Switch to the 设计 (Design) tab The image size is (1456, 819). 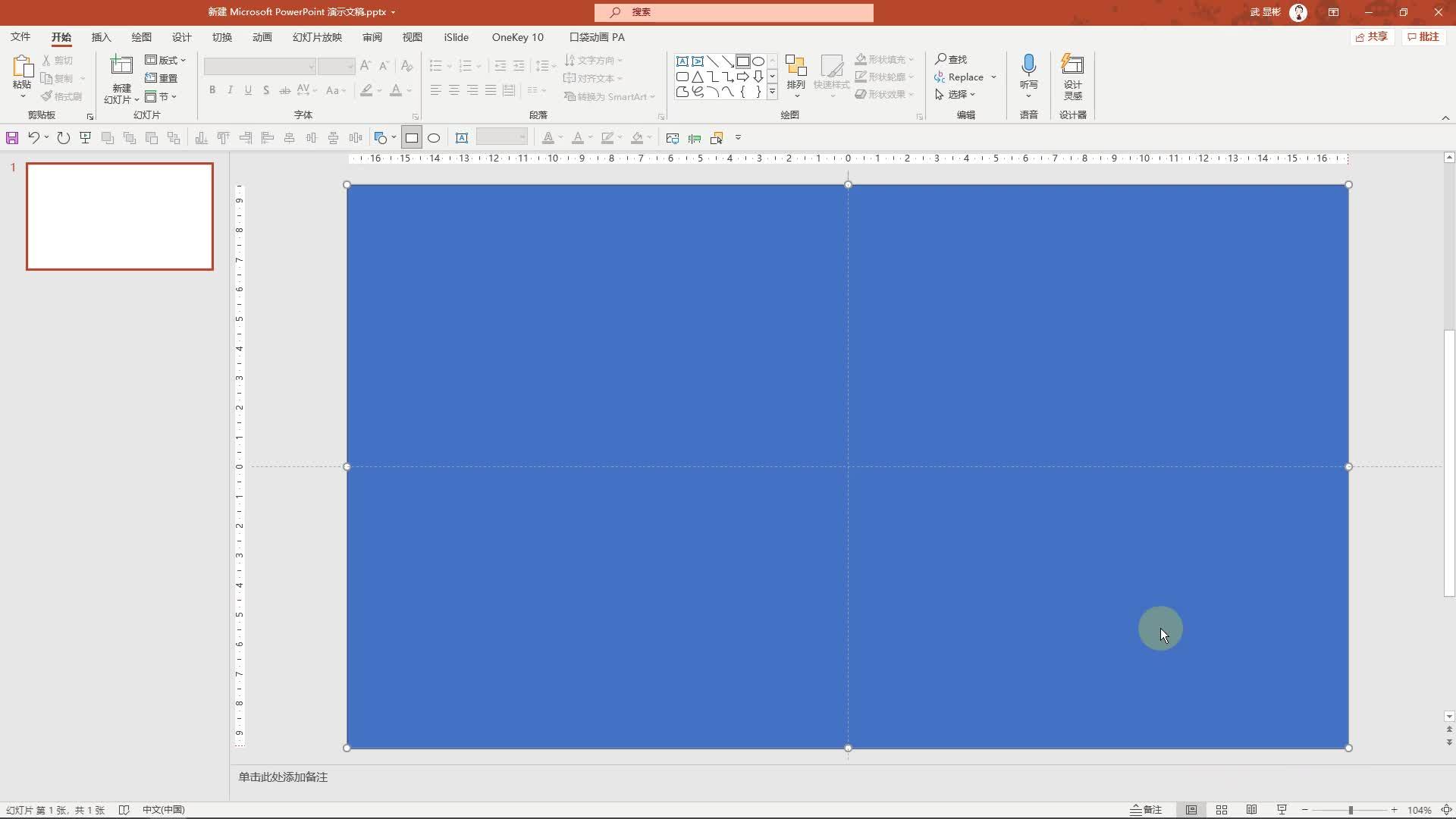tap(181, 37)
